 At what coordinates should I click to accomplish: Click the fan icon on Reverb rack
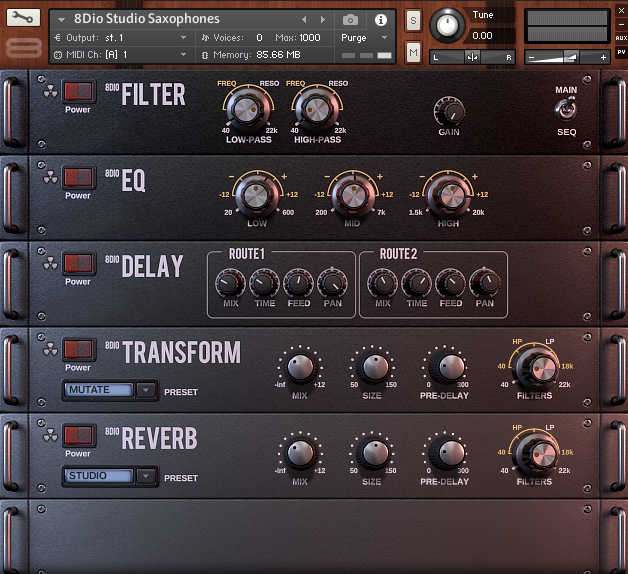click(x=50, y=436)
